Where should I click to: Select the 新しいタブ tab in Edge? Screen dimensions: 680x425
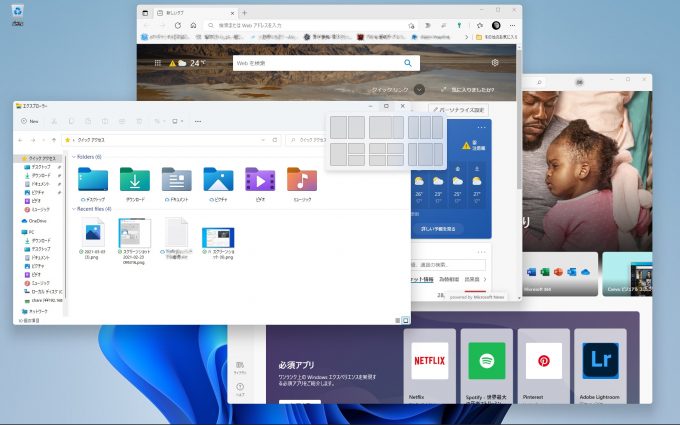tap(195, 13)
